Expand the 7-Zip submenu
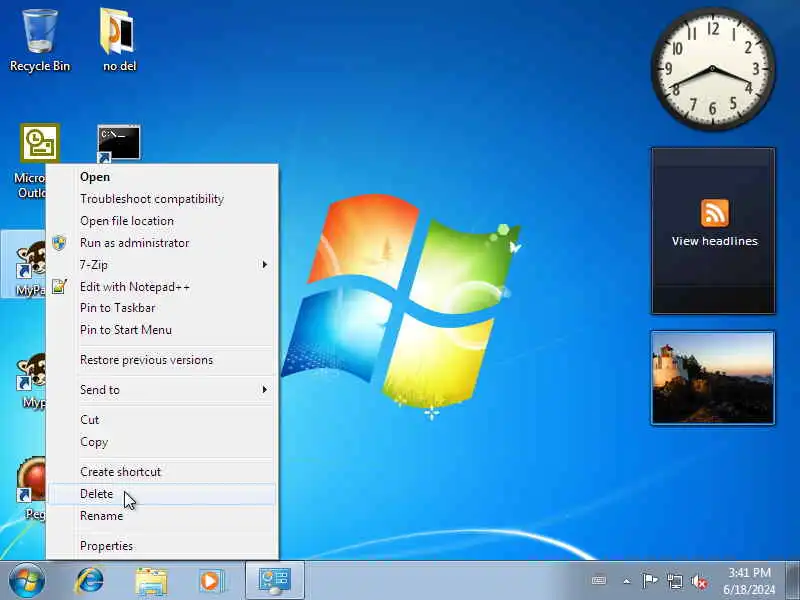Screen dimensions: 800x600 [162, 265]
